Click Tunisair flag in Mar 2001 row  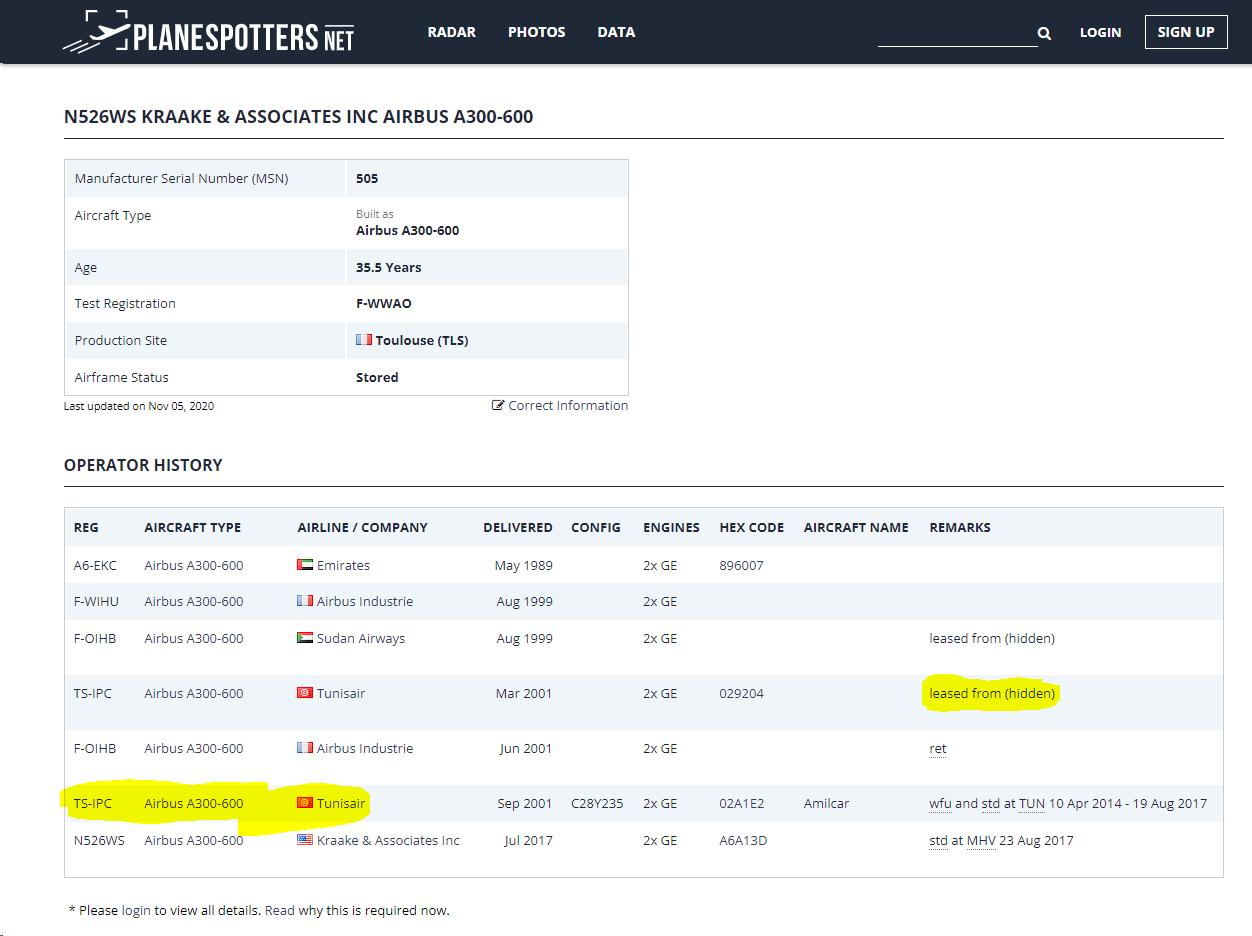305,693
